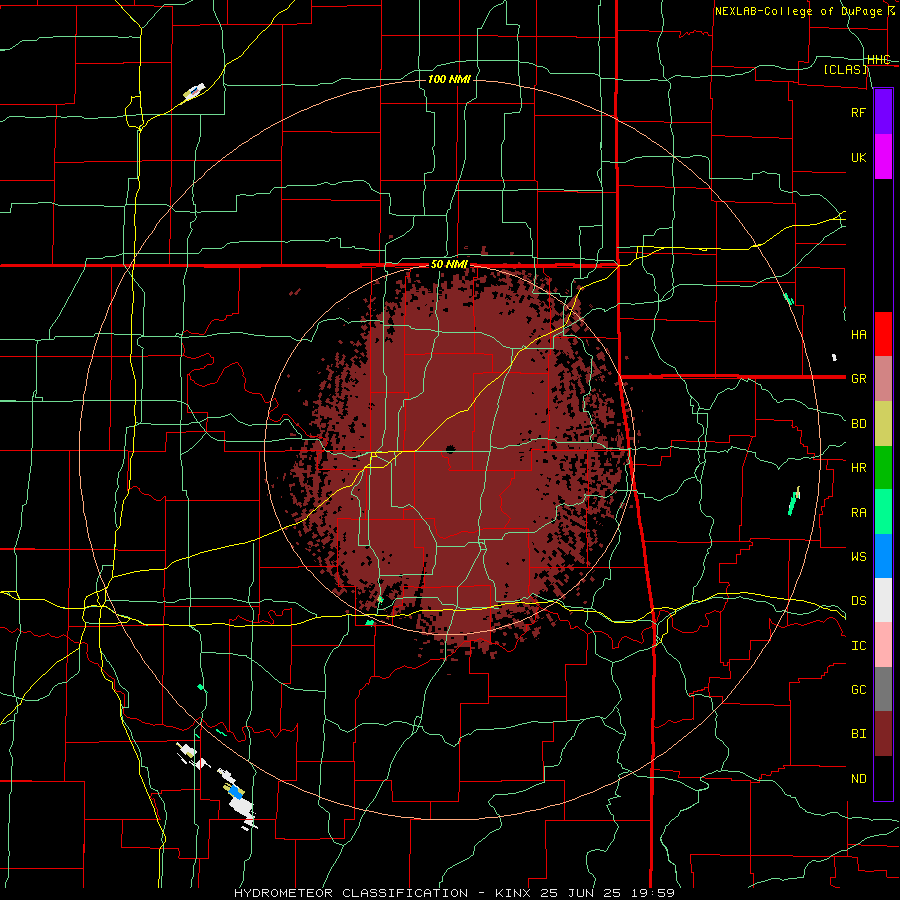Click the BD yellow legend swatch
Viewport: 900px width, 900px height.
point(883,424)
